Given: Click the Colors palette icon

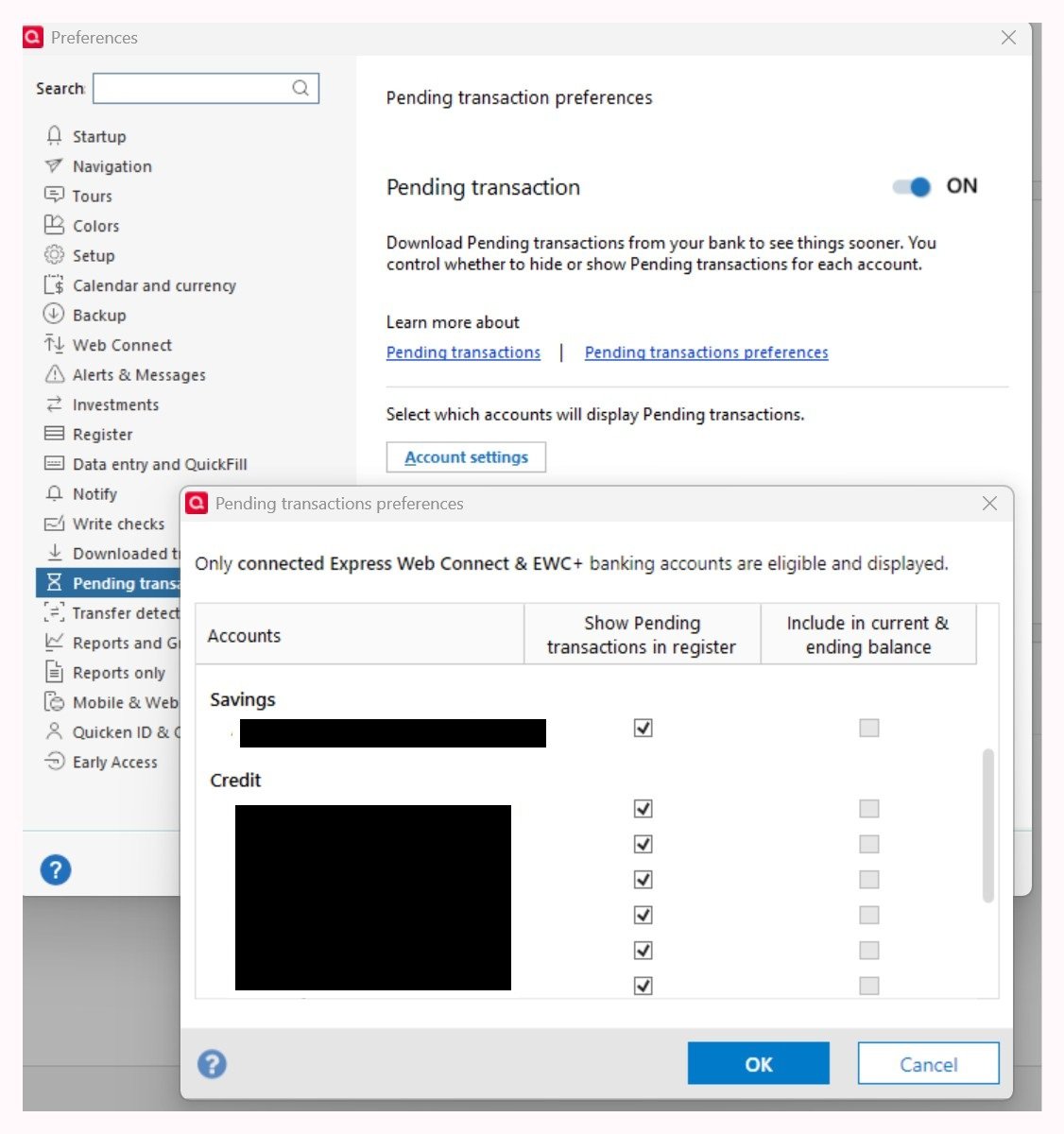Looking at the screenshot, I should (54, 225).
